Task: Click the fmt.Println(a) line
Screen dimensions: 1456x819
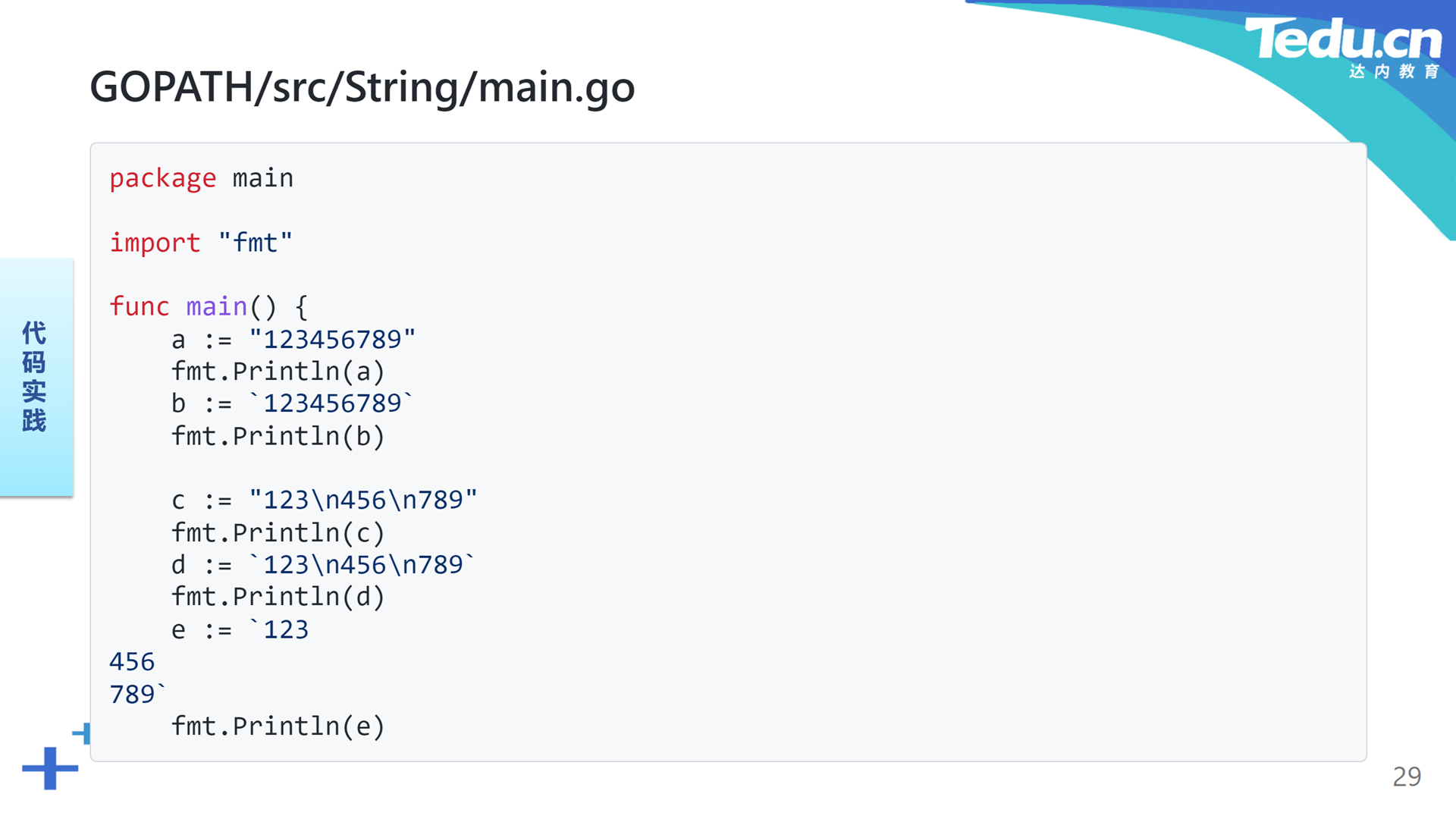Action: (278, 372)
